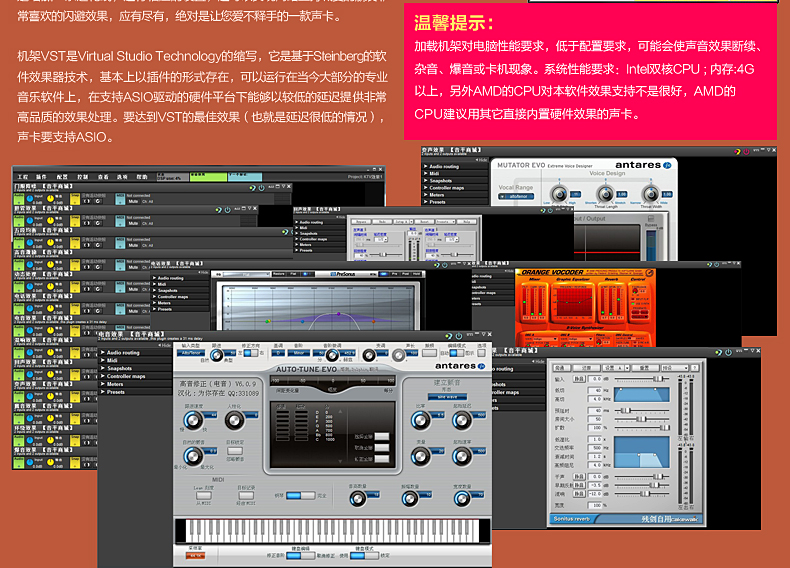The width and height of the screenshot is (790, 568).
Task: Open the last menu in the rack menu bar
Action: point(142,177)
